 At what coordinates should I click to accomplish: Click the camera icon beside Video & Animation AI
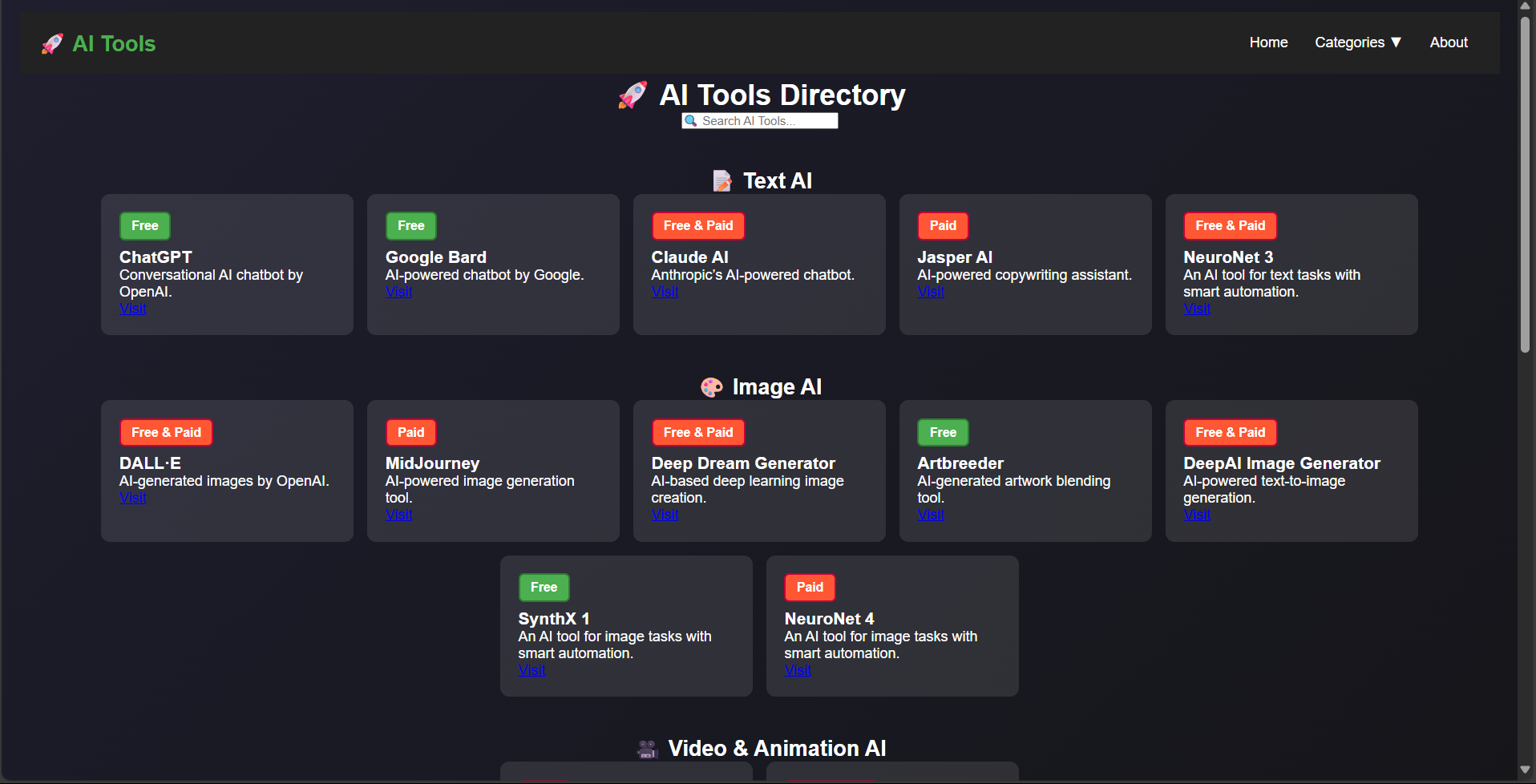(647, 749)
